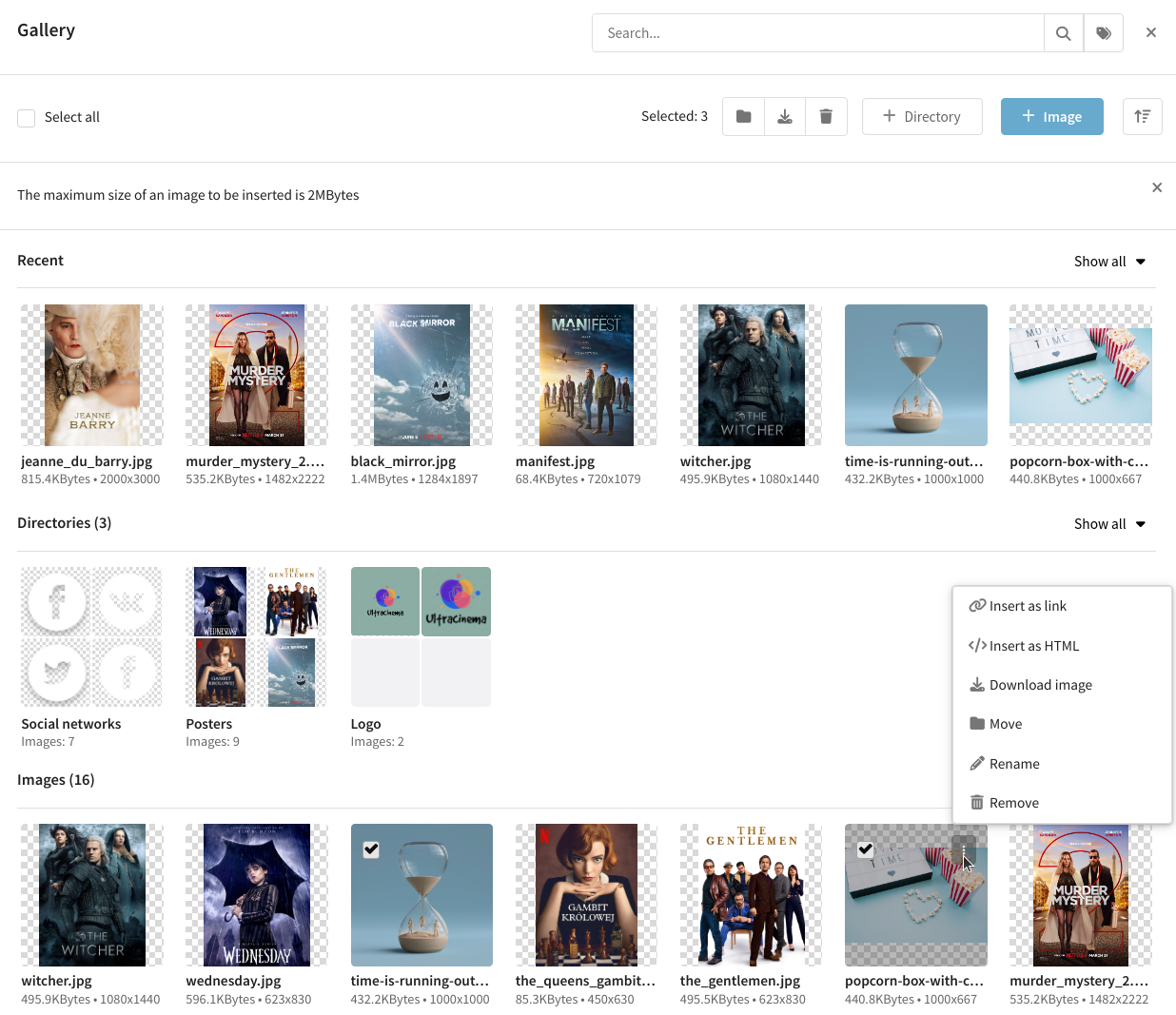Select Move in the context menu
The width and height of the screenshot is (1176, 1015).
[x=1062, y=724]
